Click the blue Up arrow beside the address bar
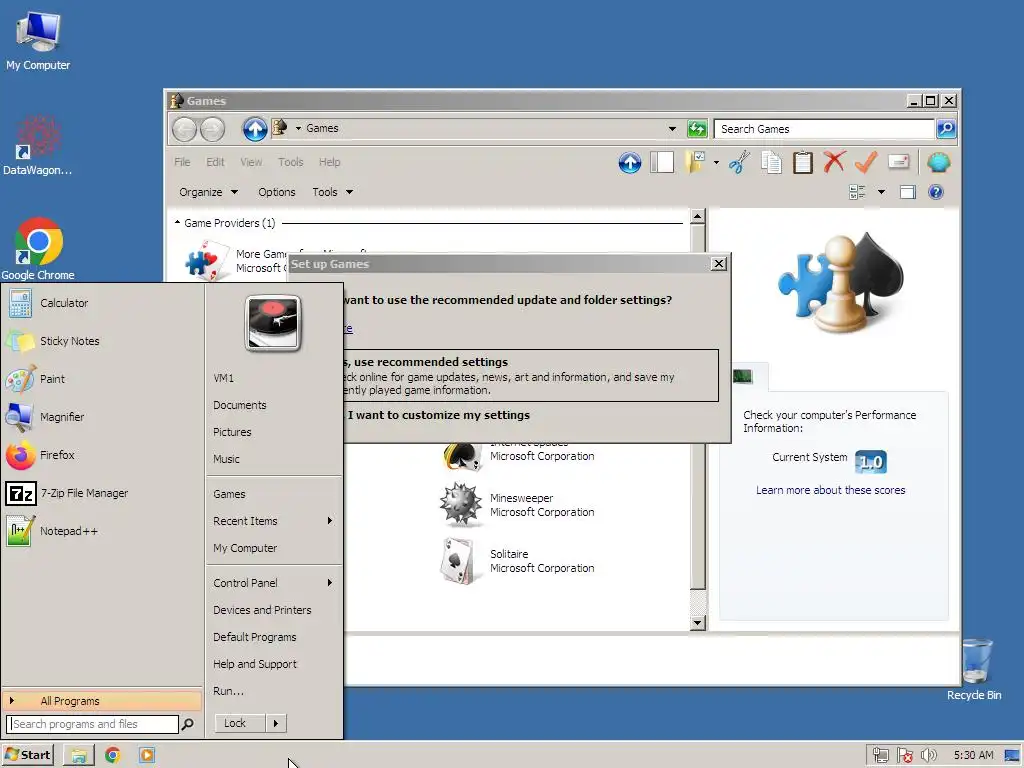Image resolution: width=1024 pixels, height=768 pixels. pos(255,129)
